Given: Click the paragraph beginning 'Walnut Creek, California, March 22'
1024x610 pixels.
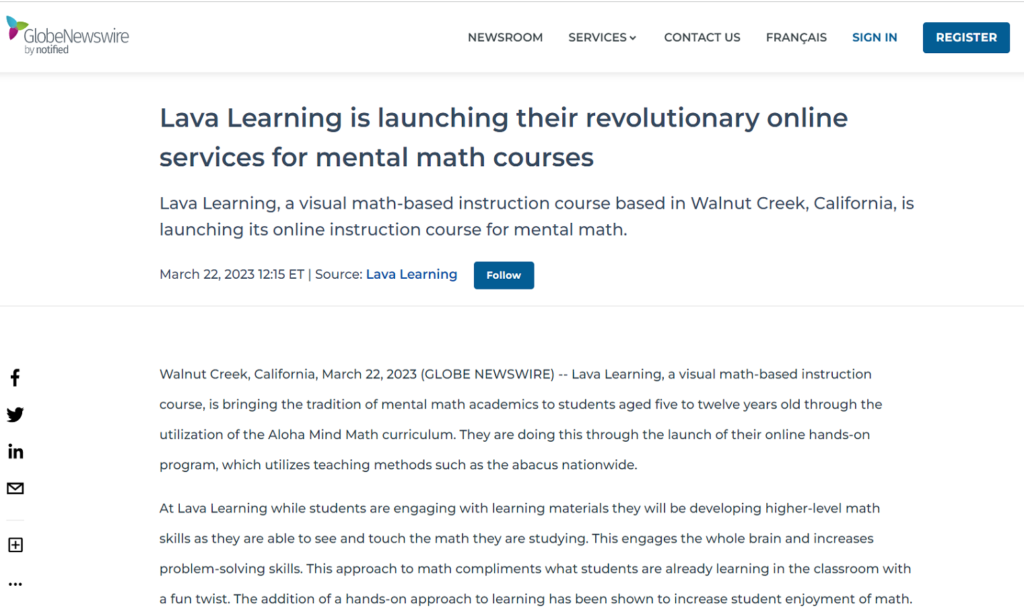Looking at the screenshot, I should [520, 419].
